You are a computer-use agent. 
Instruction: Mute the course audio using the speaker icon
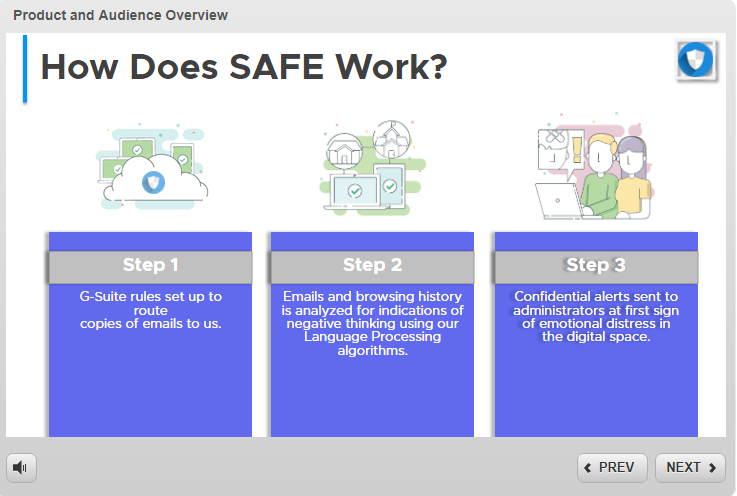(x=22, y=467)
